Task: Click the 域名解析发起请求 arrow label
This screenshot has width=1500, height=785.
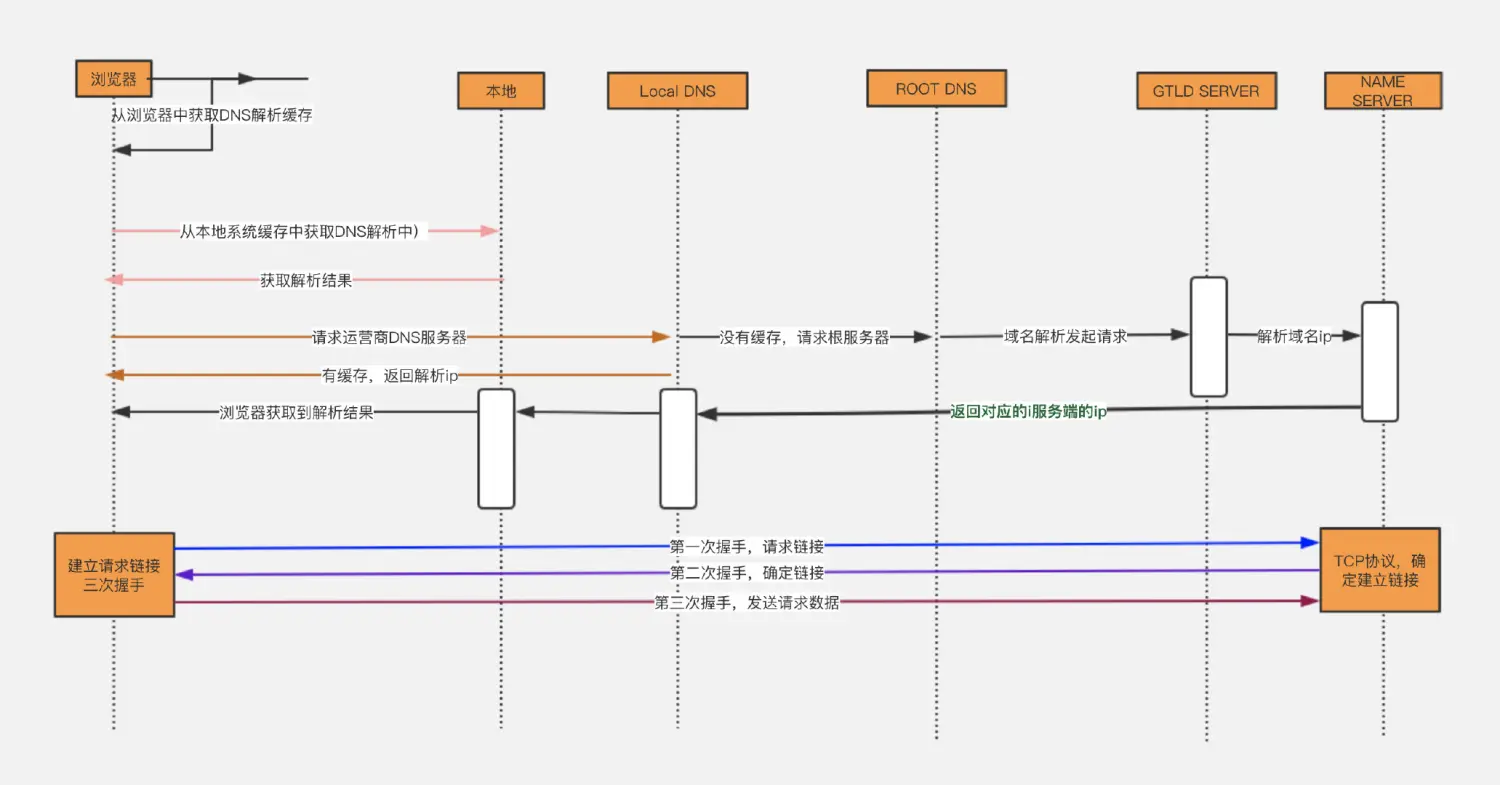Action: [x=1065, y=337]
